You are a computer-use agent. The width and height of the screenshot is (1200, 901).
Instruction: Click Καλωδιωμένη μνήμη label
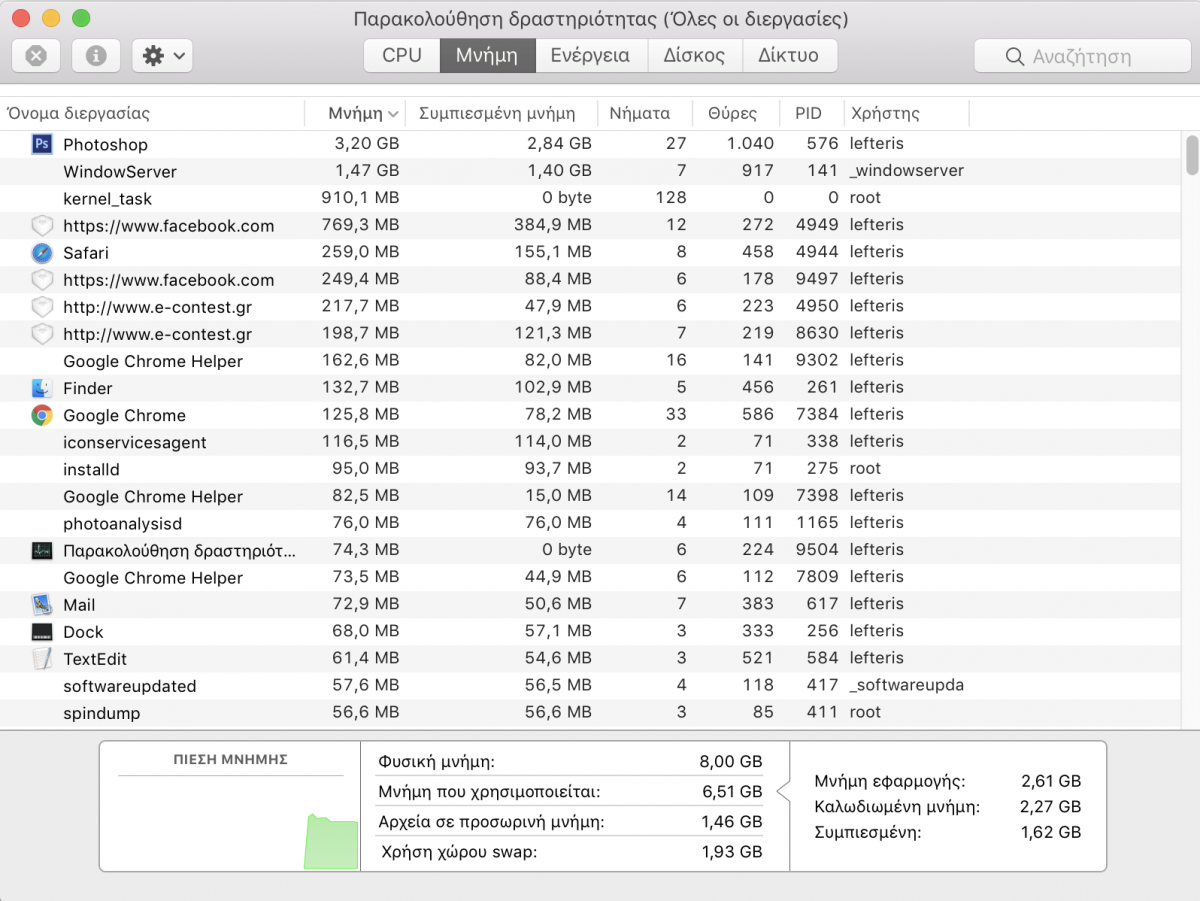(x=897, y=807)
